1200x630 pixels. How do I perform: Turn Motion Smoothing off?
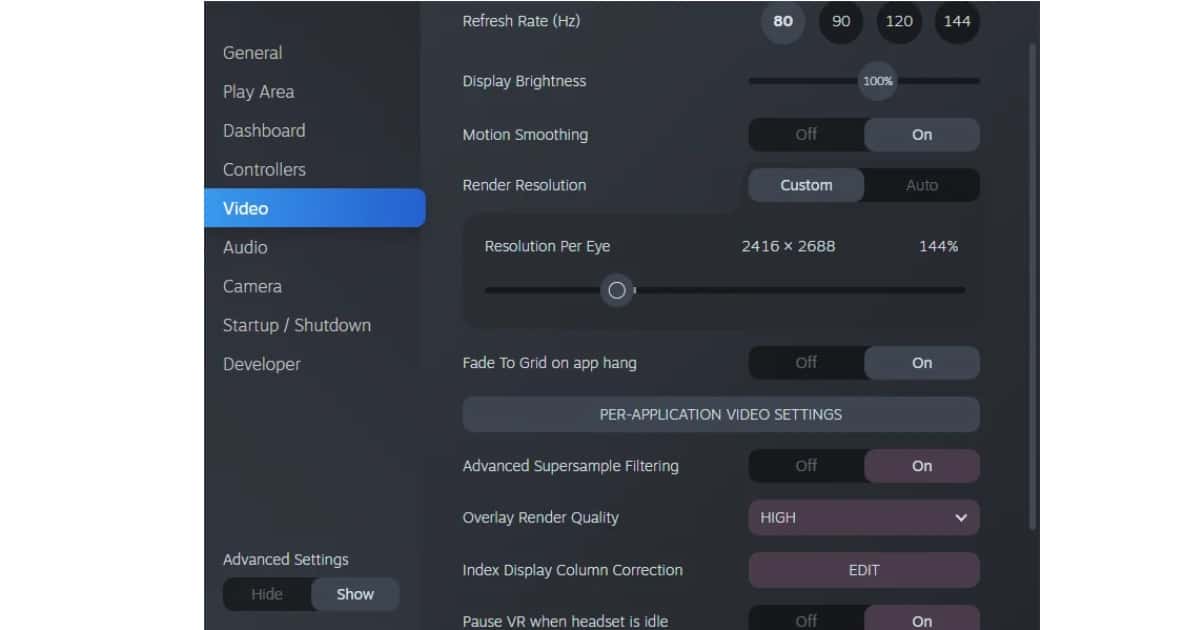click(x=806, y=135)
